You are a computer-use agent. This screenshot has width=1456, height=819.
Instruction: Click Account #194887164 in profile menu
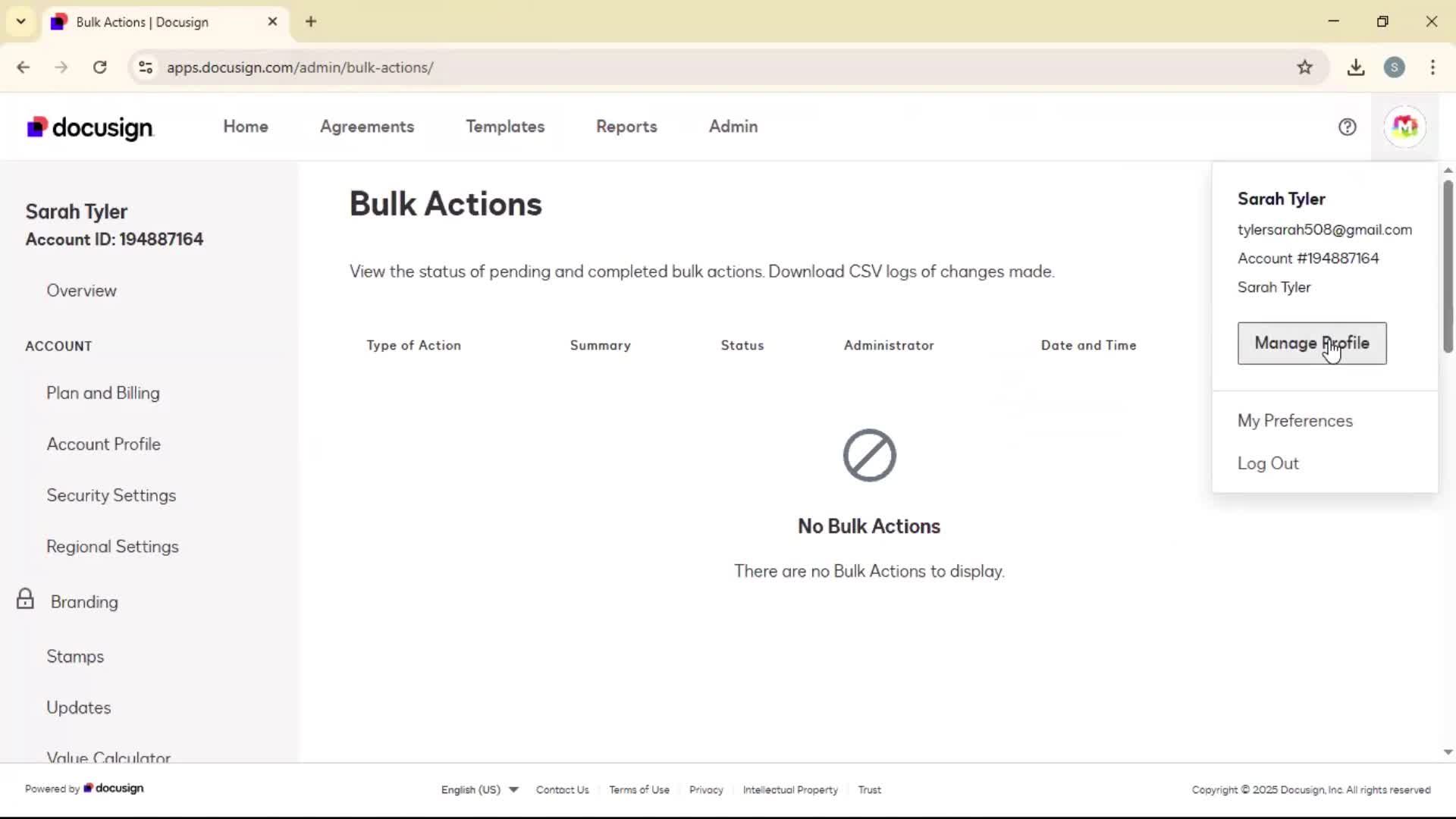tap(1308, 259)
